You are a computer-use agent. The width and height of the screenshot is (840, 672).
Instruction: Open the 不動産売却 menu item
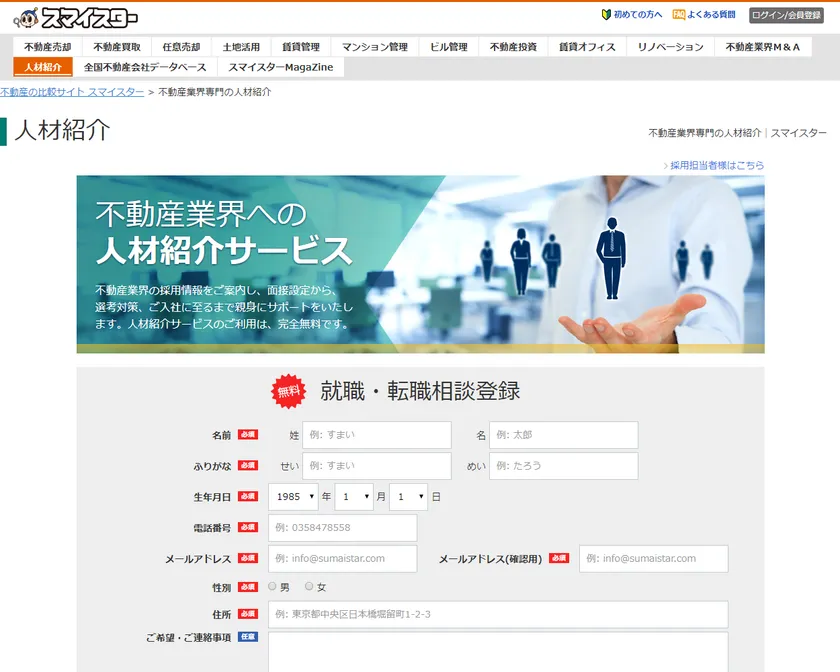(x=48, y=47)
